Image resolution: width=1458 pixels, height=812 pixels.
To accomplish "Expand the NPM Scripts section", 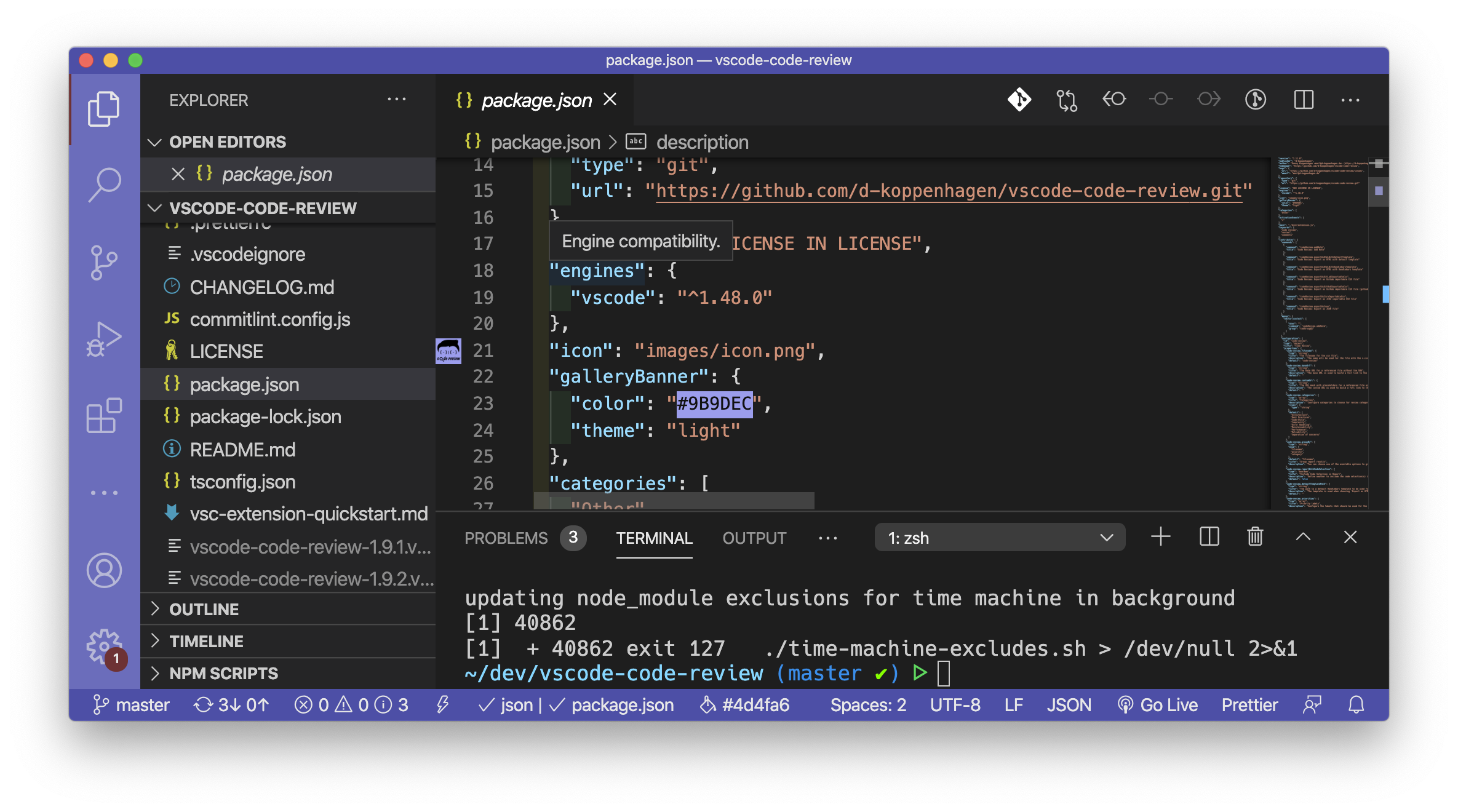I will [x=288, y=674].
